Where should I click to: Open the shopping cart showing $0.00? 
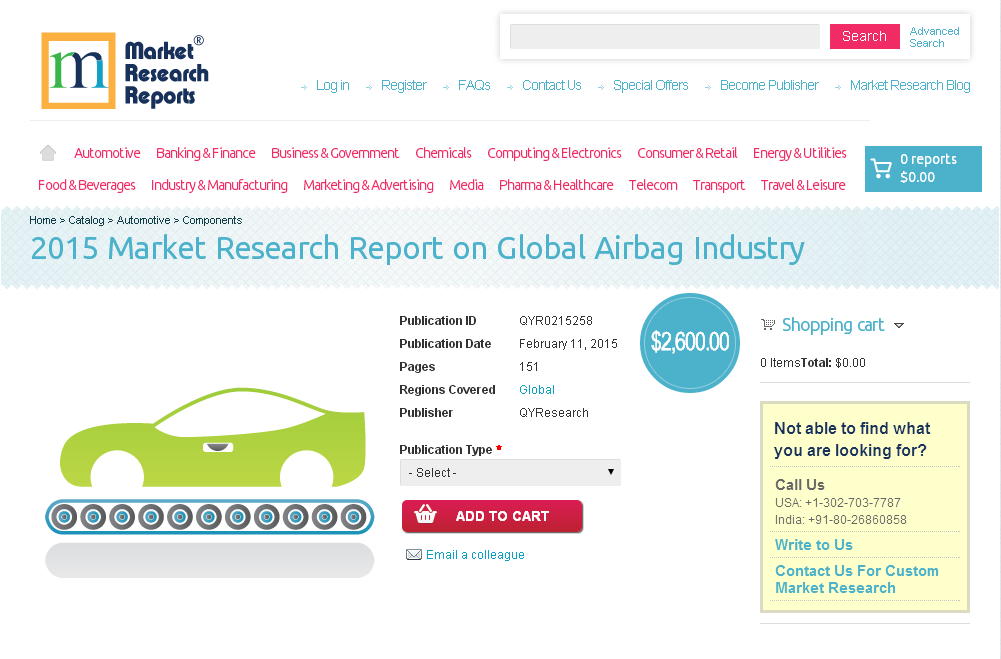(x=922, y=168)
